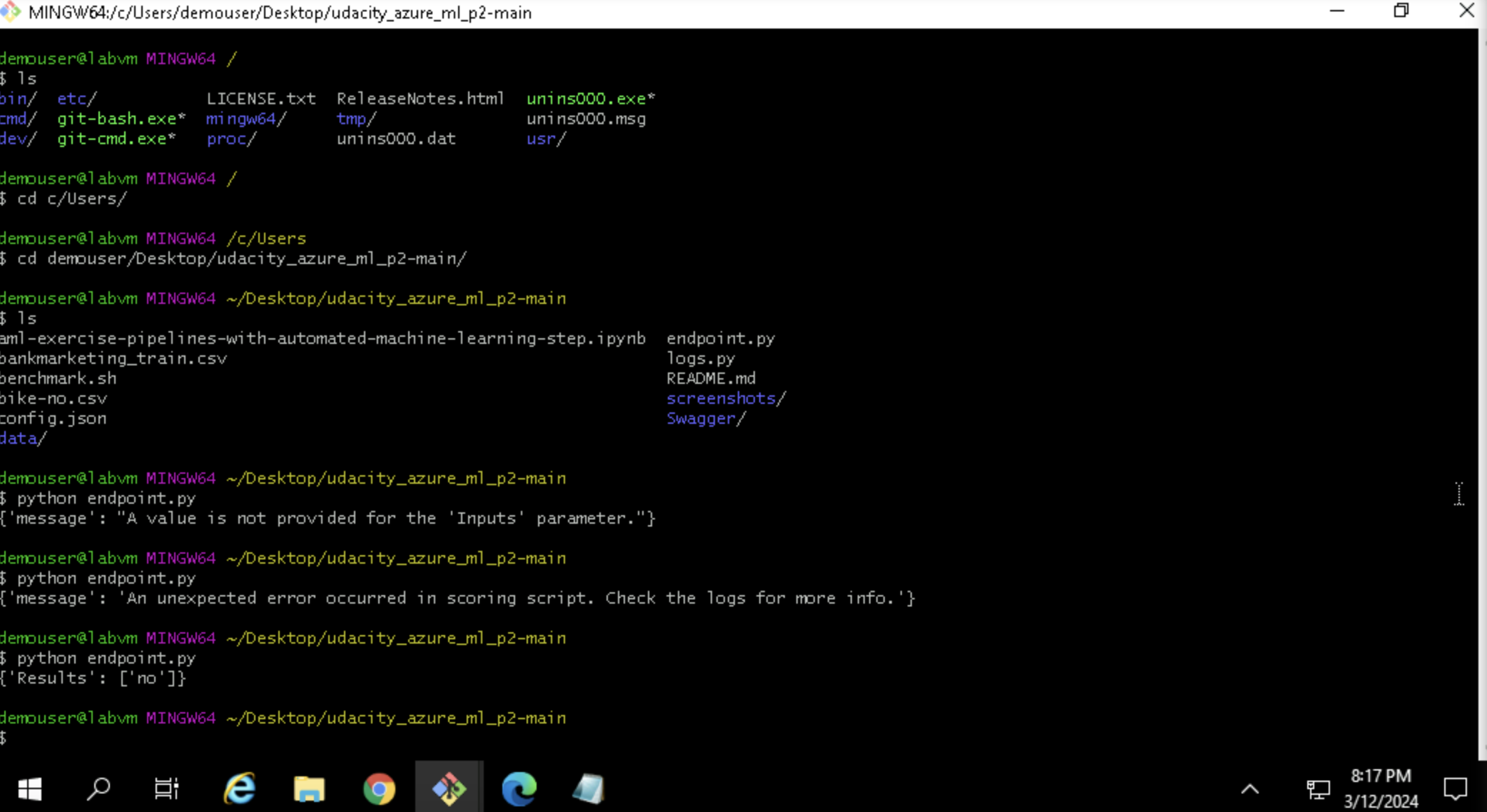This screenshot has width=1487, height=812.
Task: Expand the hidden system tray icons chevron
Action: (x=1250, y=788)
